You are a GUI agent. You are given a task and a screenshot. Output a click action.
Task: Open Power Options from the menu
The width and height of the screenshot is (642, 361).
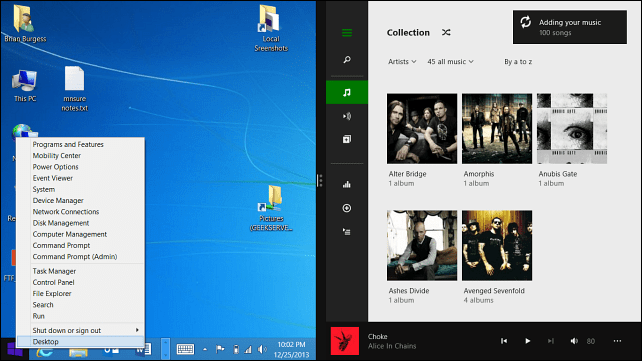click(x=80, y=167)
